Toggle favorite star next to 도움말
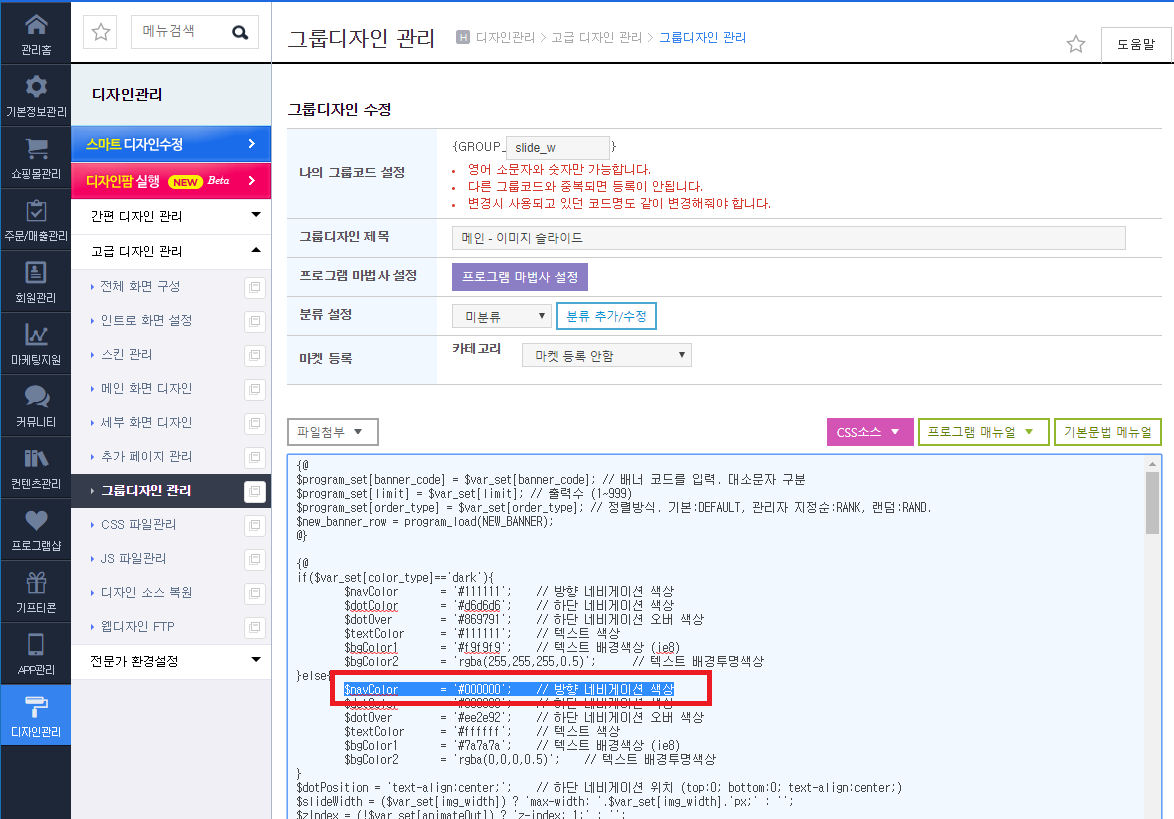 click(1076, 44)
